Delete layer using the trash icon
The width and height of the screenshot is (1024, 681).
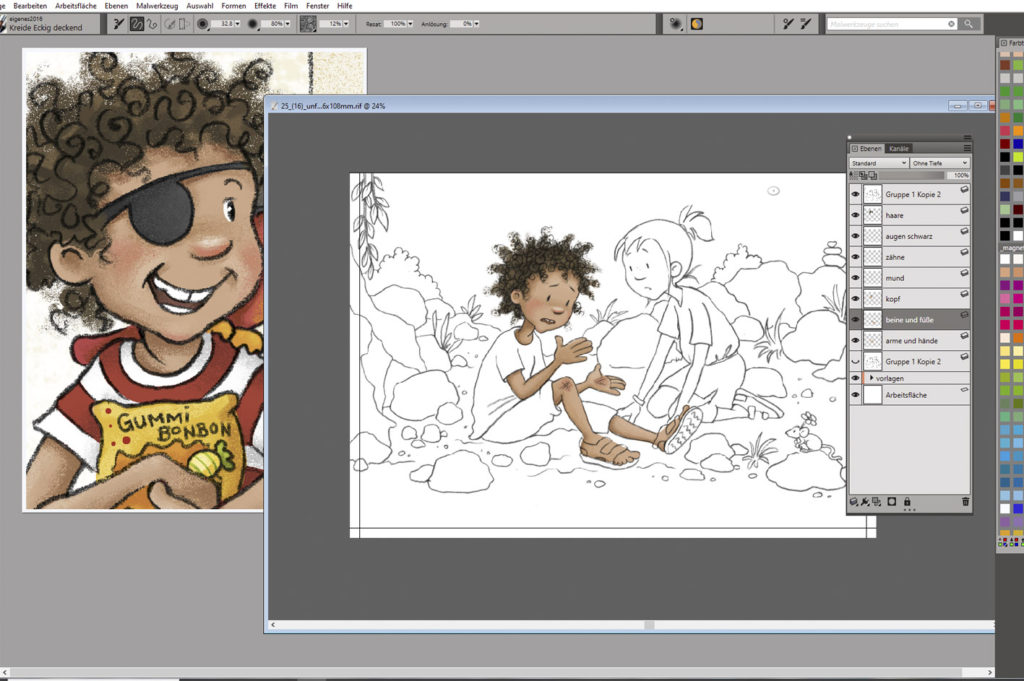click(965, 501)
